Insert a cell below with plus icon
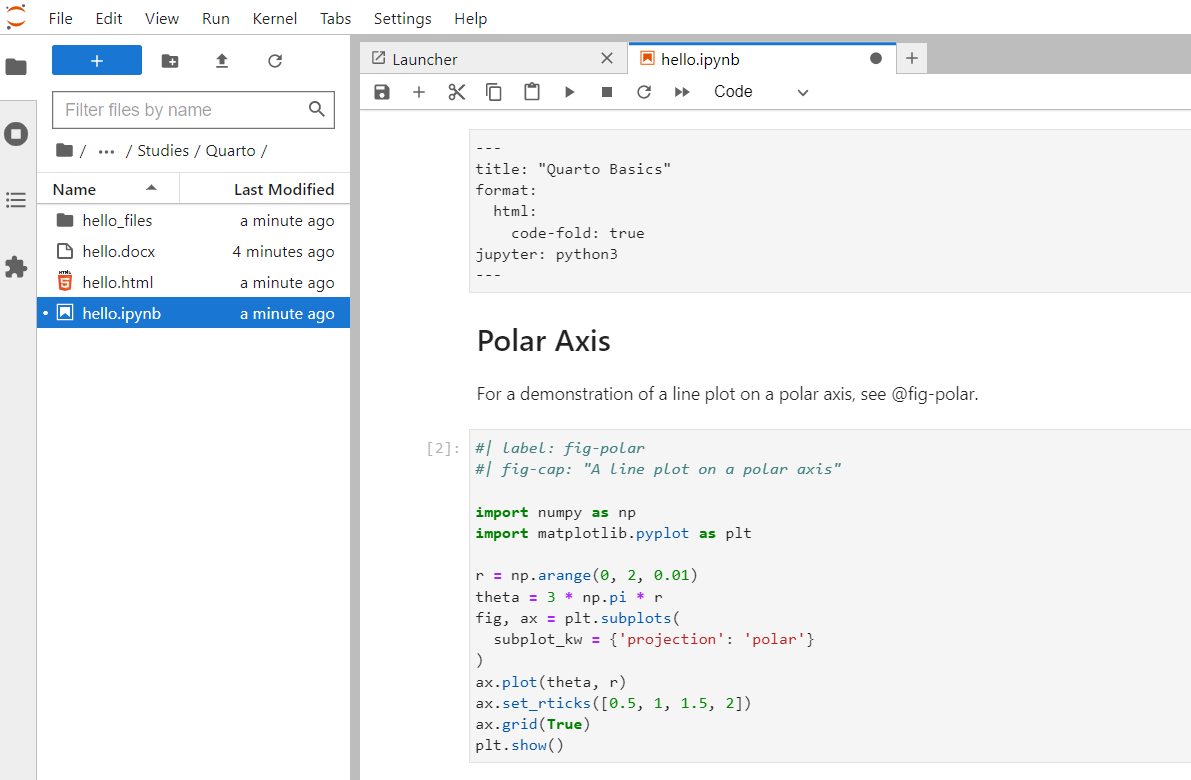The width and height of the screenshot is (1191, 780). (x=419, y=92)
